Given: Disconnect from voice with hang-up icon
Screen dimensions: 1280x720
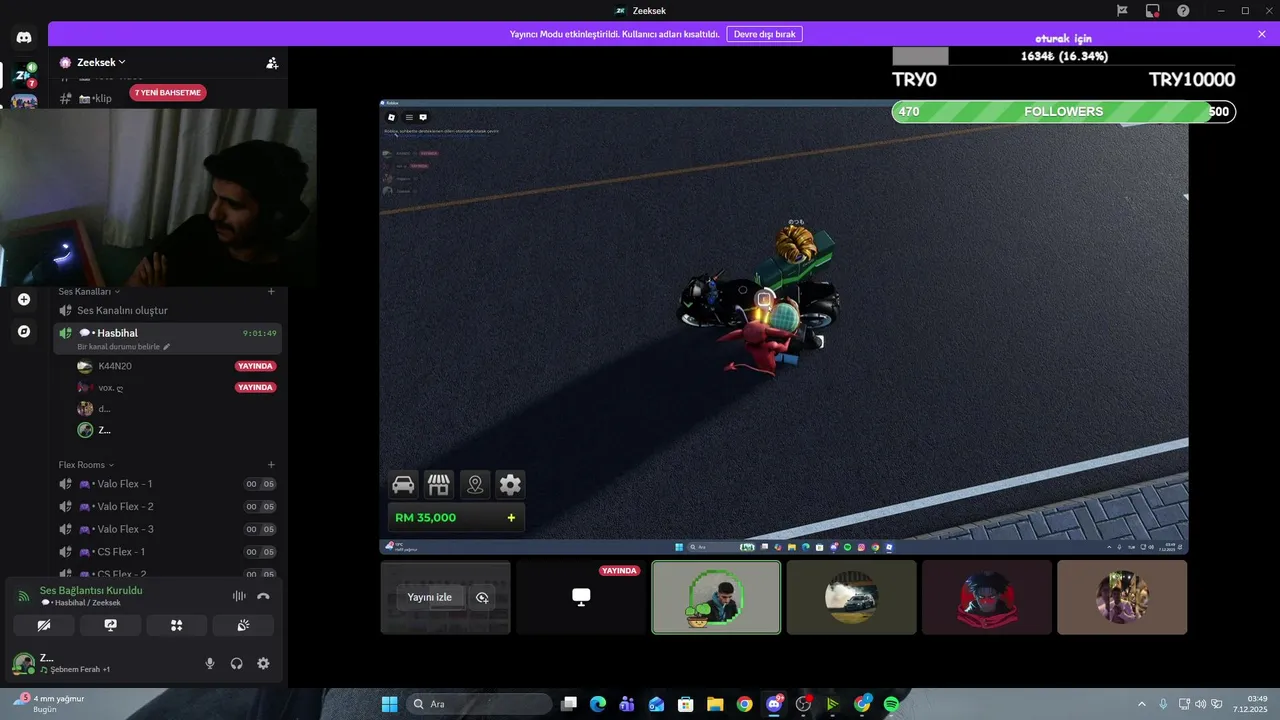Looking at the screenshot, I should [x=263, y=596].
